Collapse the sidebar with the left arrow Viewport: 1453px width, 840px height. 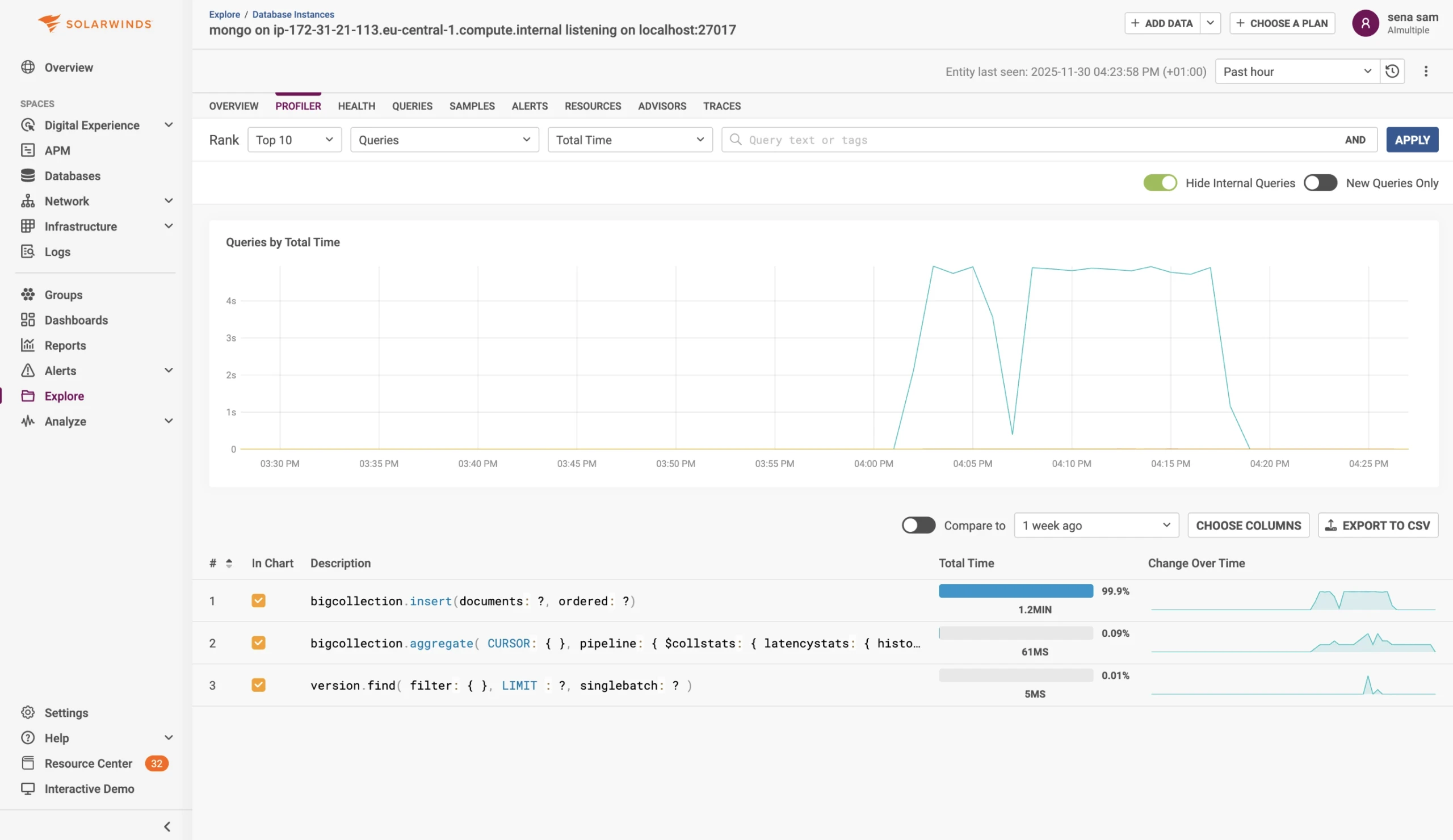click(167, 827)
